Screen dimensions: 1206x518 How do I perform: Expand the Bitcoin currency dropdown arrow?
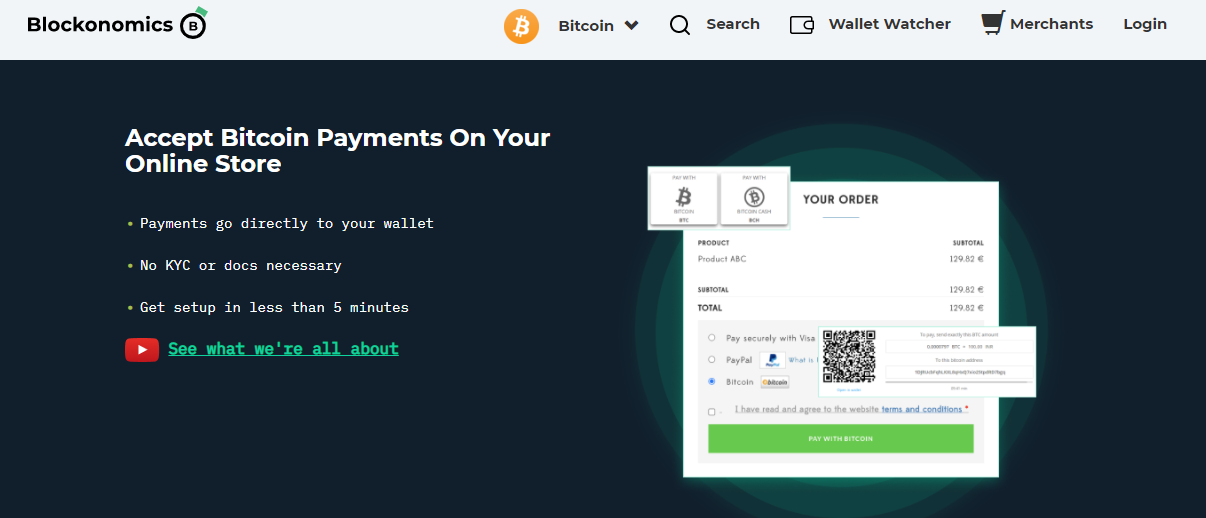coord(631,26)
